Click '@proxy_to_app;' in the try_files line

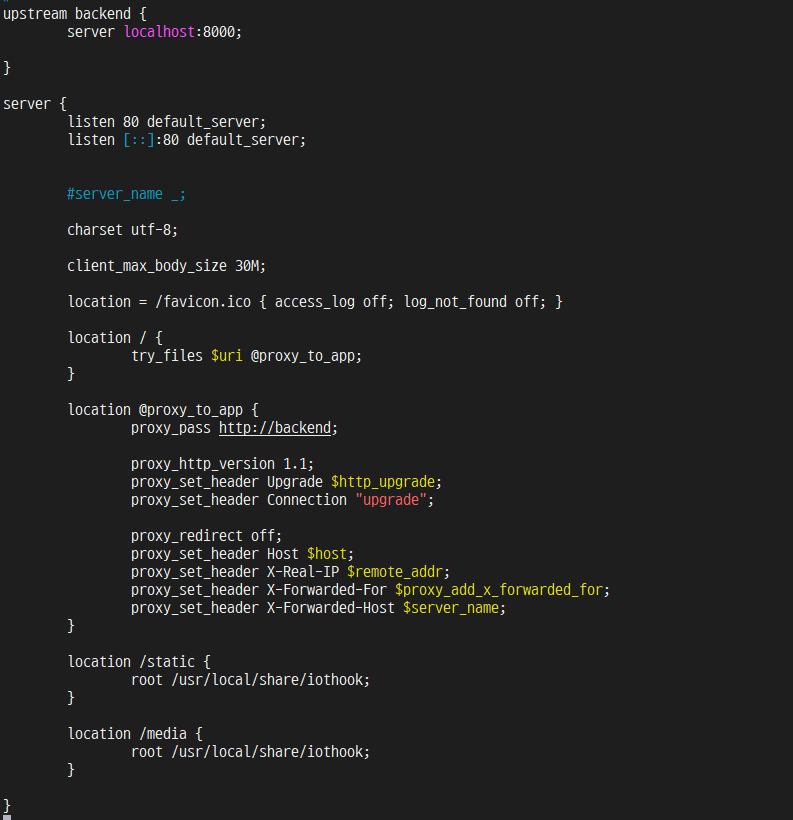point(307,356)
